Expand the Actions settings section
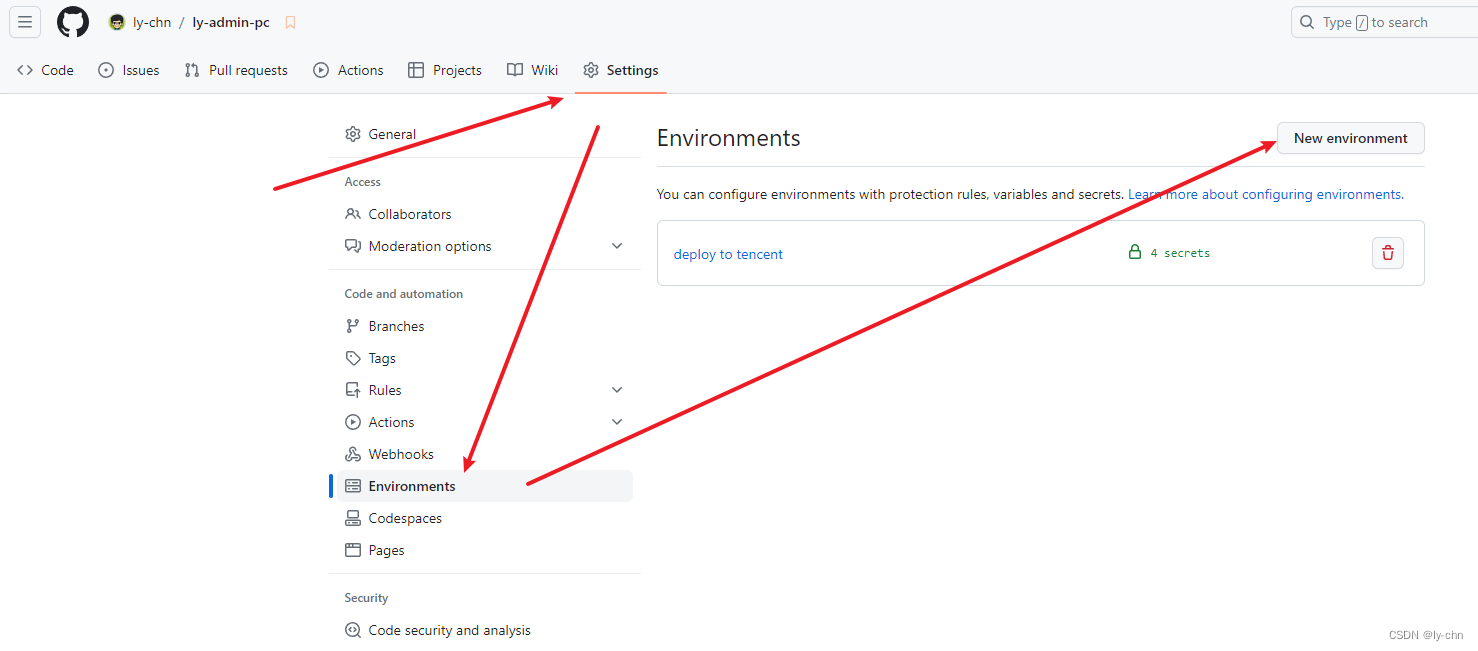This screenshot has height=651, width=1478. (x=617, y=421)
